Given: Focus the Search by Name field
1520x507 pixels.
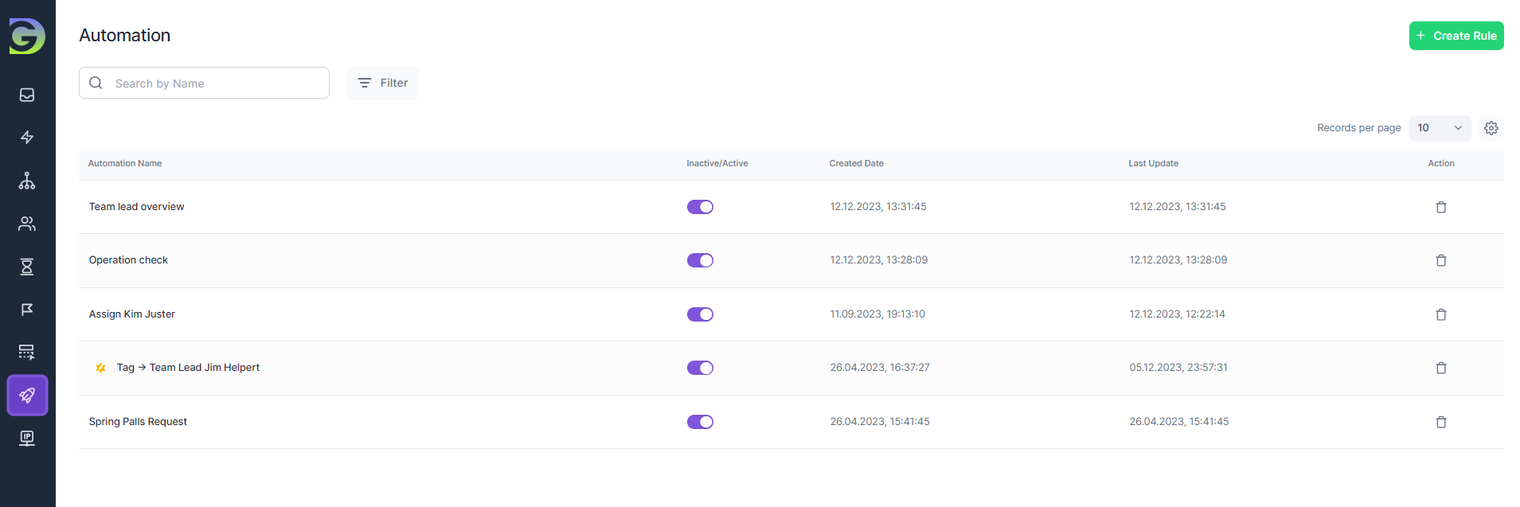Looking at the screenshot, I should pyautogui.click(x=215, y=83).
